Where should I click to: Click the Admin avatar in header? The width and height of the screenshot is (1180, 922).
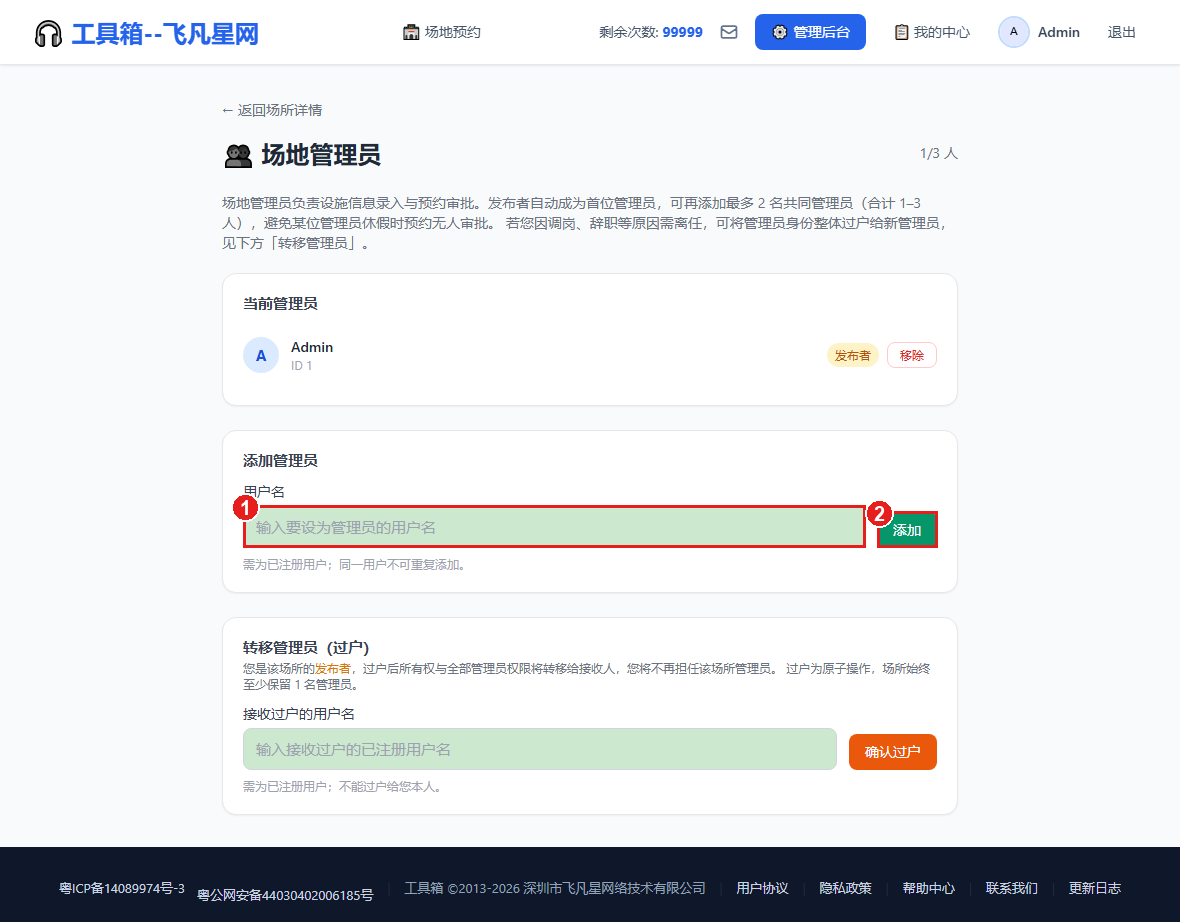tap(1013, 32)
